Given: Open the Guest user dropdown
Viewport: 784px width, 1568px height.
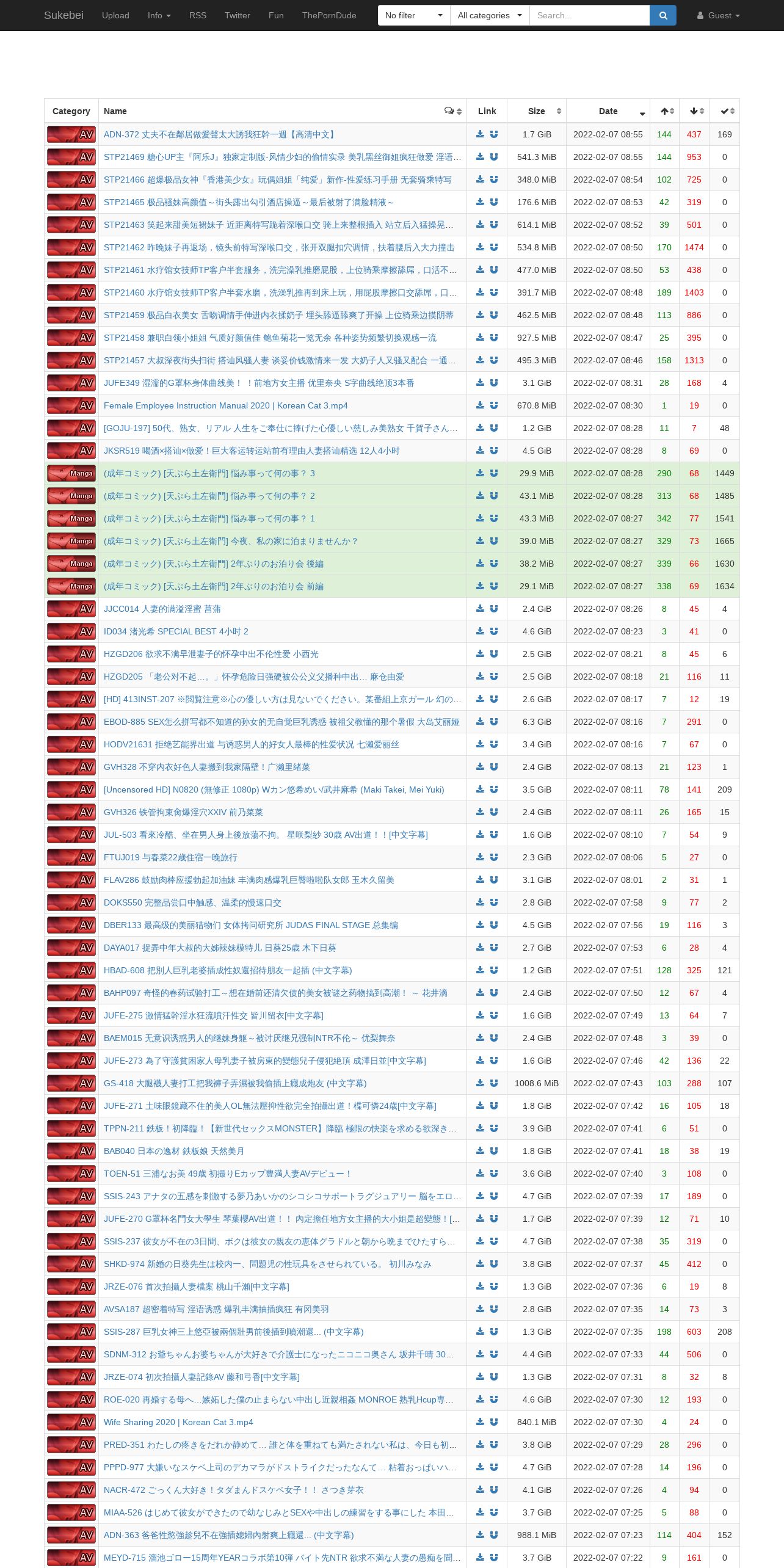Looking at the screenshot, I should click(x=719, y=15).
